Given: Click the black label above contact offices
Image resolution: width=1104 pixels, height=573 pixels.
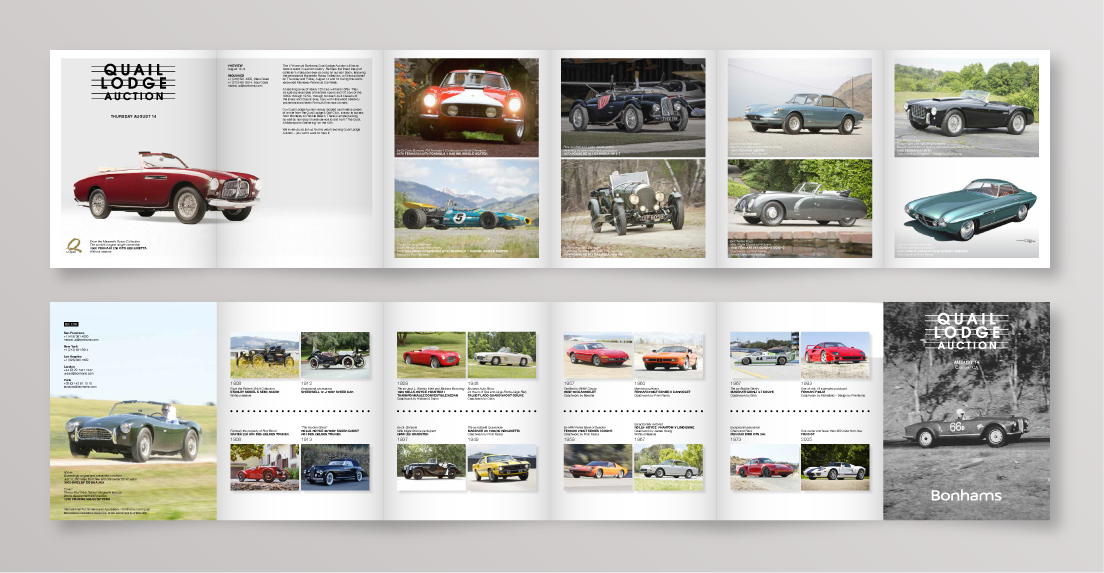Looking at the screenshot, I should tap(70, 325).
